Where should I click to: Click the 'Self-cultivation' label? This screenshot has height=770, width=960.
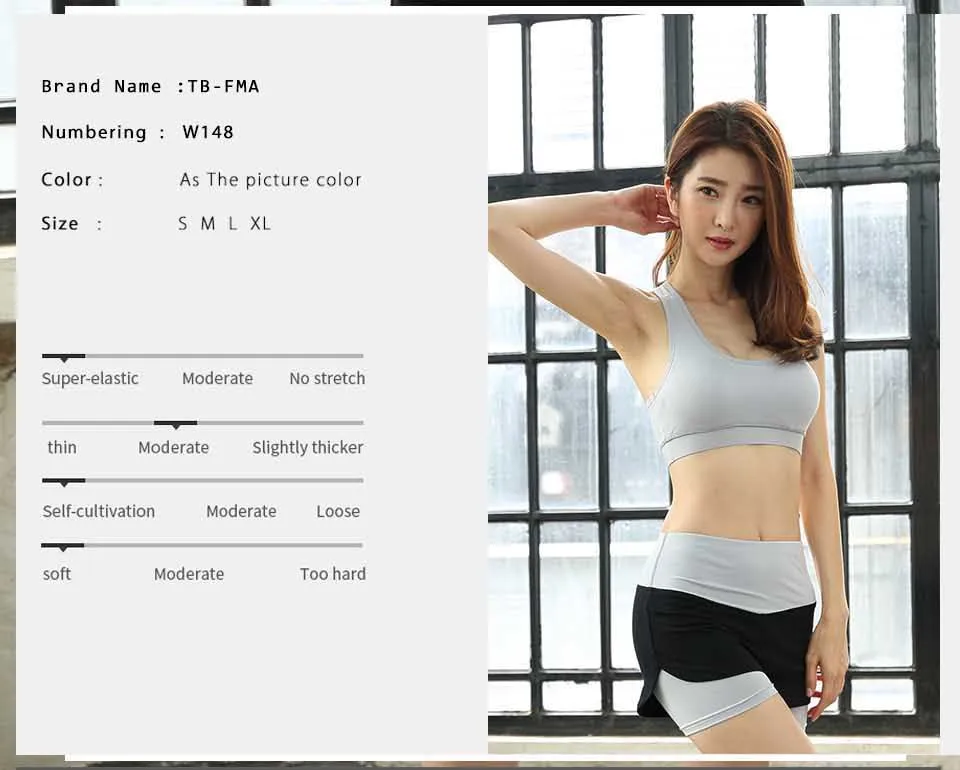99,511
